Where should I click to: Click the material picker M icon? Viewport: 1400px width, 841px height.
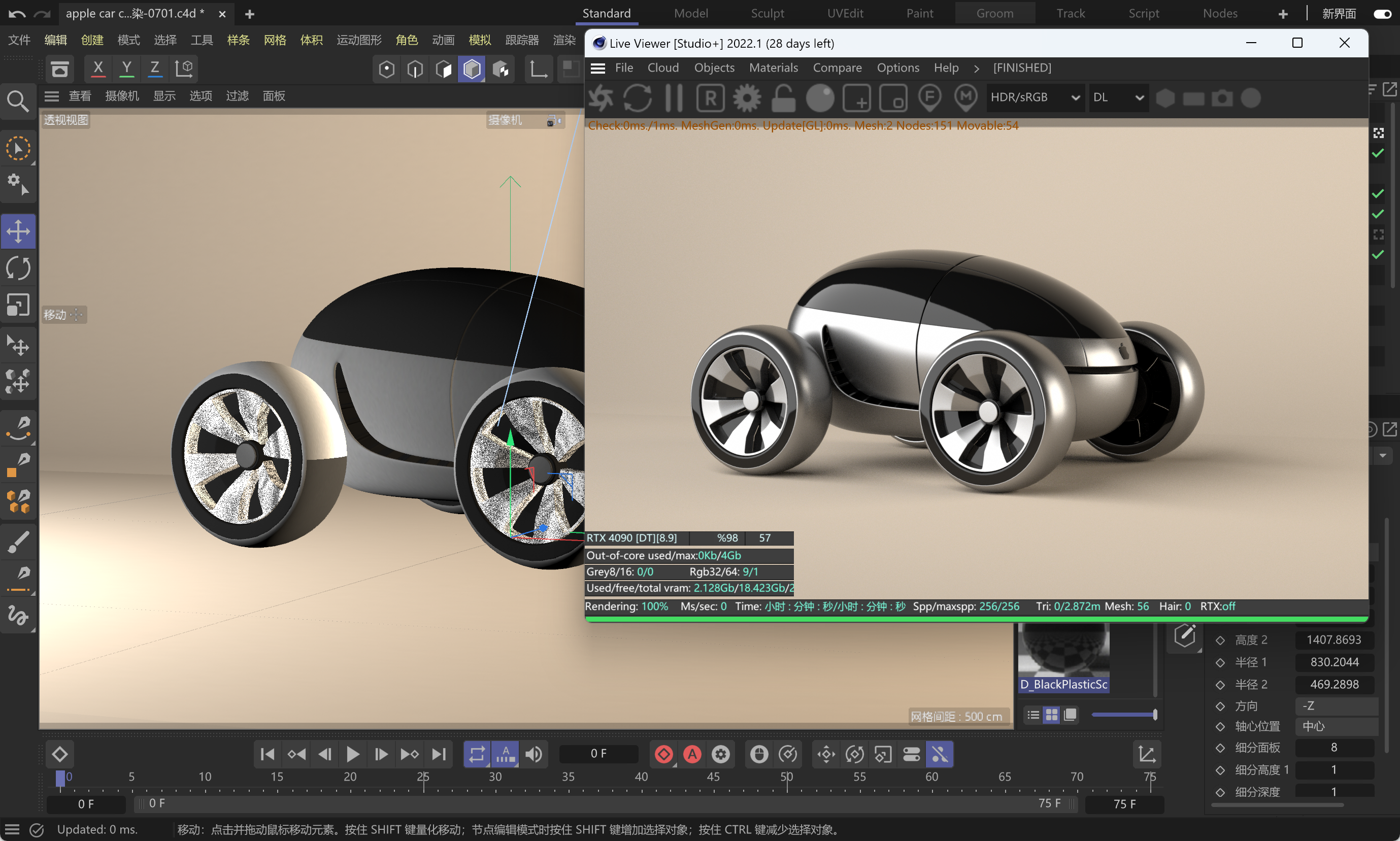click(966, 98)
